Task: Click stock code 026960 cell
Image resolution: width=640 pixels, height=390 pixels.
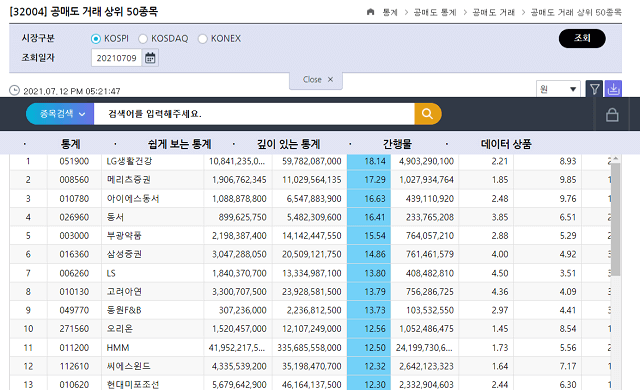Action: coord(74,217)
